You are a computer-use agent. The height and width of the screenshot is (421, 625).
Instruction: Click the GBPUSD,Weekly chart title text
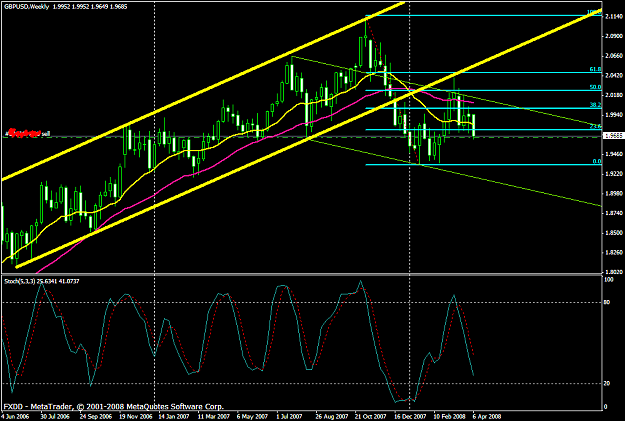[26, 7]
